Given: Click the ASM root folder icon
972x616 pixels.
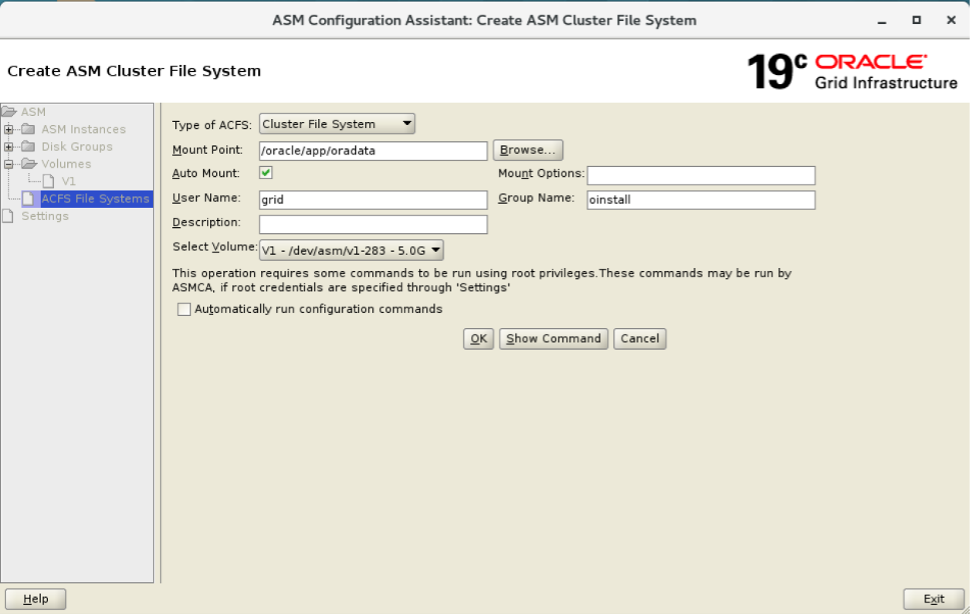Looking at the screenshot, I should click(9, 112).
